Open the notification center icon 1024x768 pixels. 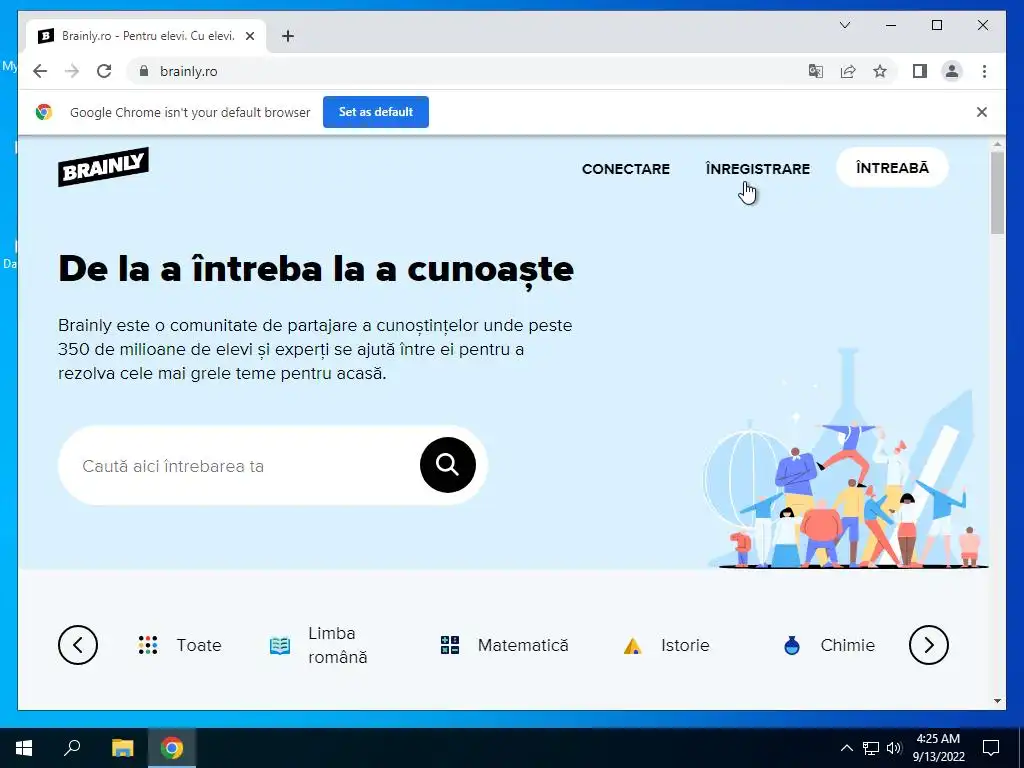[991, 748]
